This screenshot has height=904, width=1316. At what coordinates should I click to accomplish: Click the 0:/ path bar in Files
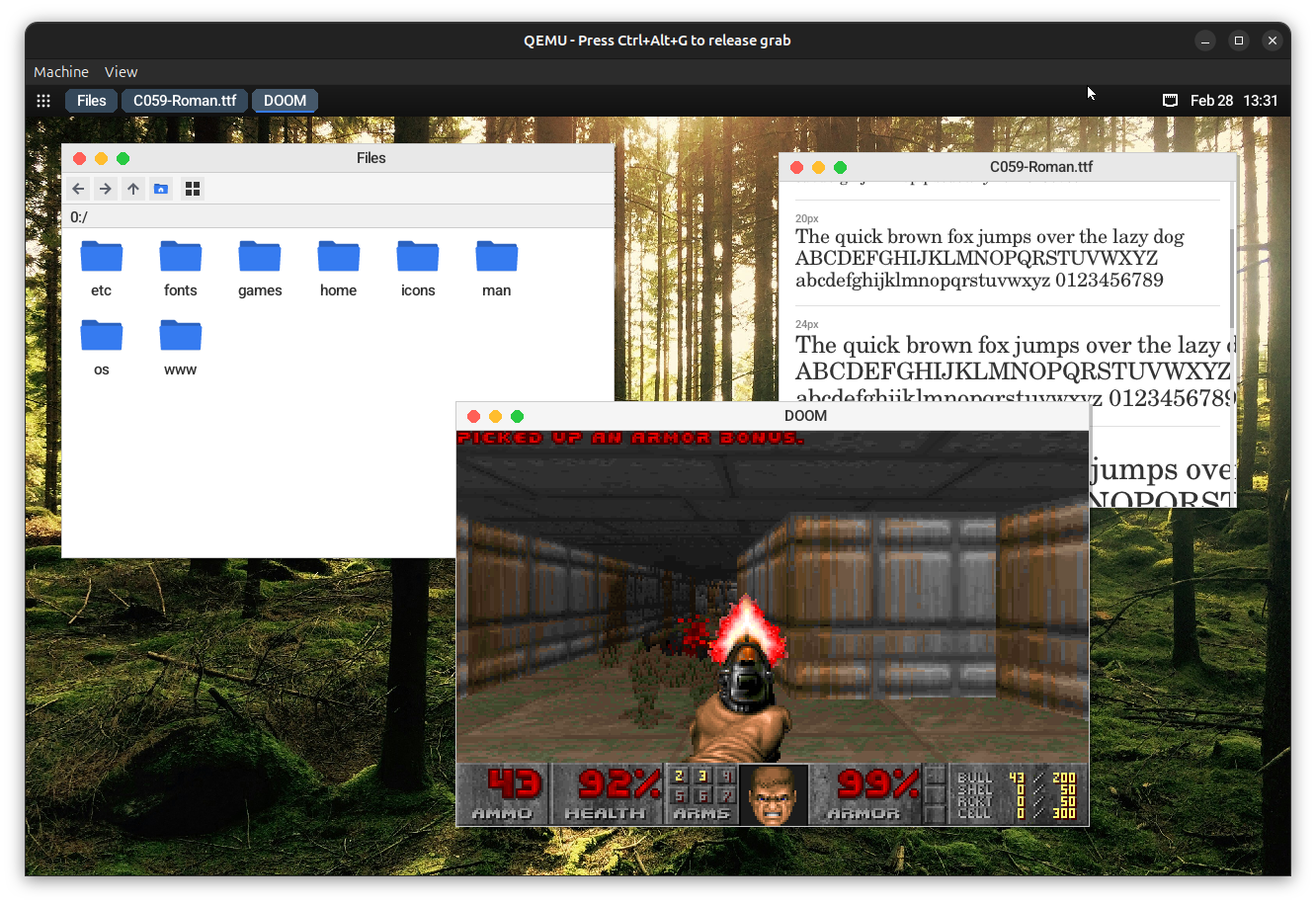[x=338, y=217]
